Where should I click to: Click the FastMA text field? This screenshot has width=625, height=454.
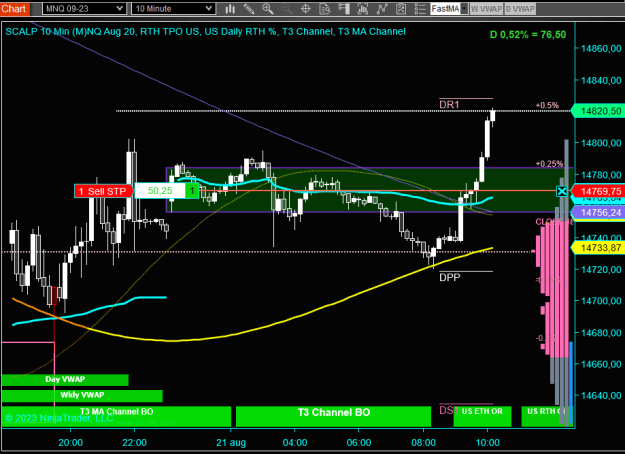[x=445, y=9]
